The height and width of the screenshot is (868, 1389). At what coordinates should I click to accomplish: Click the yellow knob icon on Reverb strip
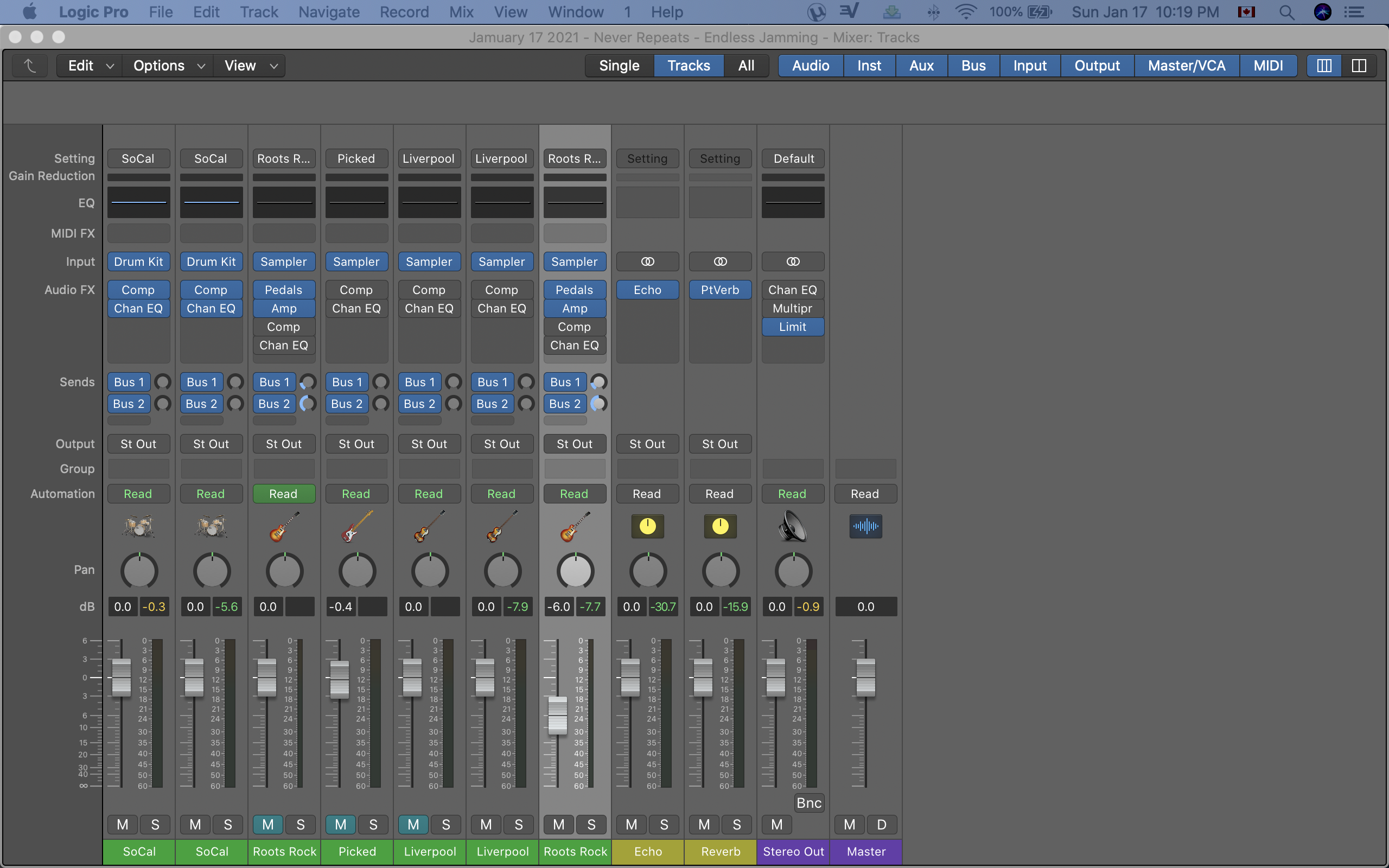pyautogui.click(x=721, y=526)
